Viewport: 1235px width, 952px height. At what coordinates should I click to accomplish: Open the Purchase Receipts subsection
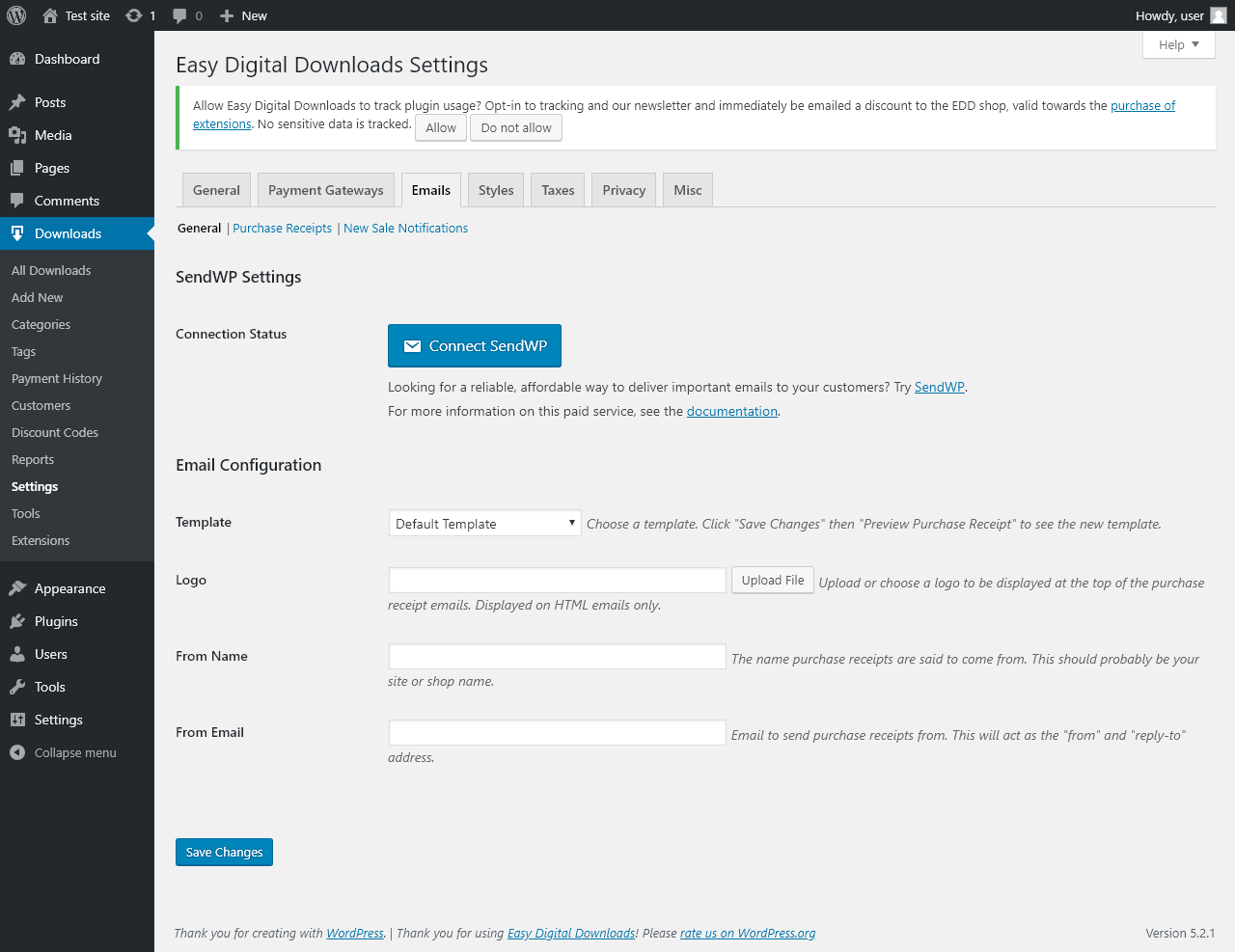tap(282, 228)
